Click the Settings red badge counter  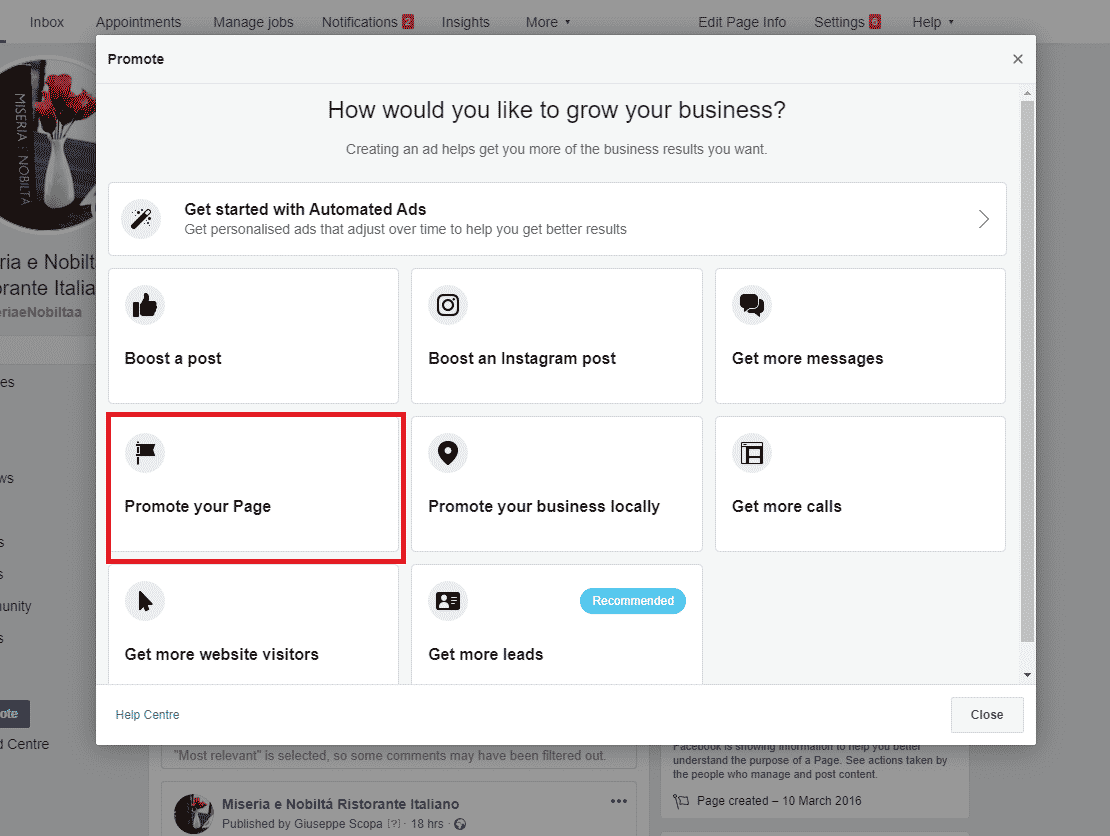point(875,22)
